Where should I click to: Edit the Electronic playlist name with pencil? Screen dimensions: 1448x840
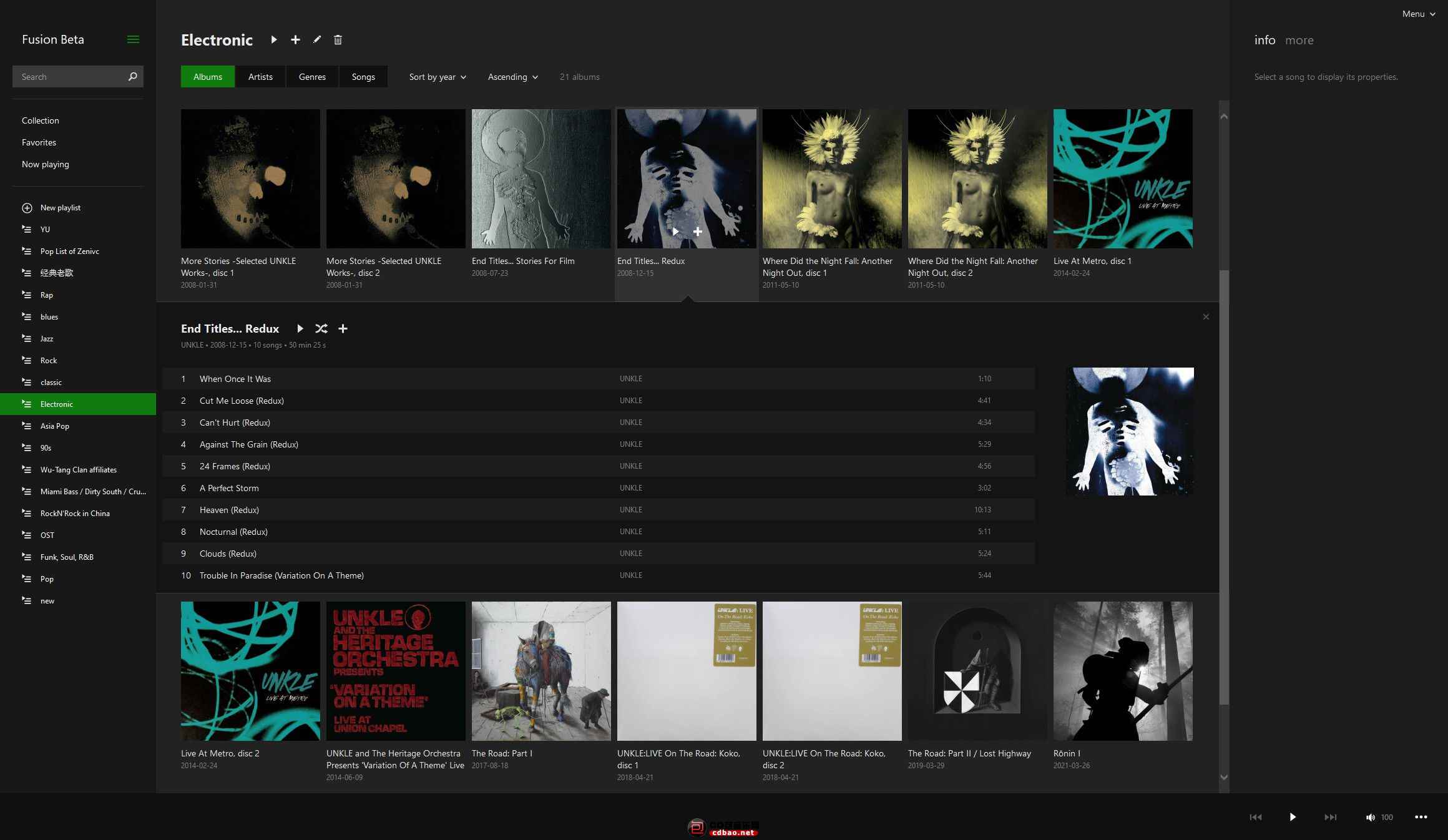pyautogui.click(x=317, y=40)
